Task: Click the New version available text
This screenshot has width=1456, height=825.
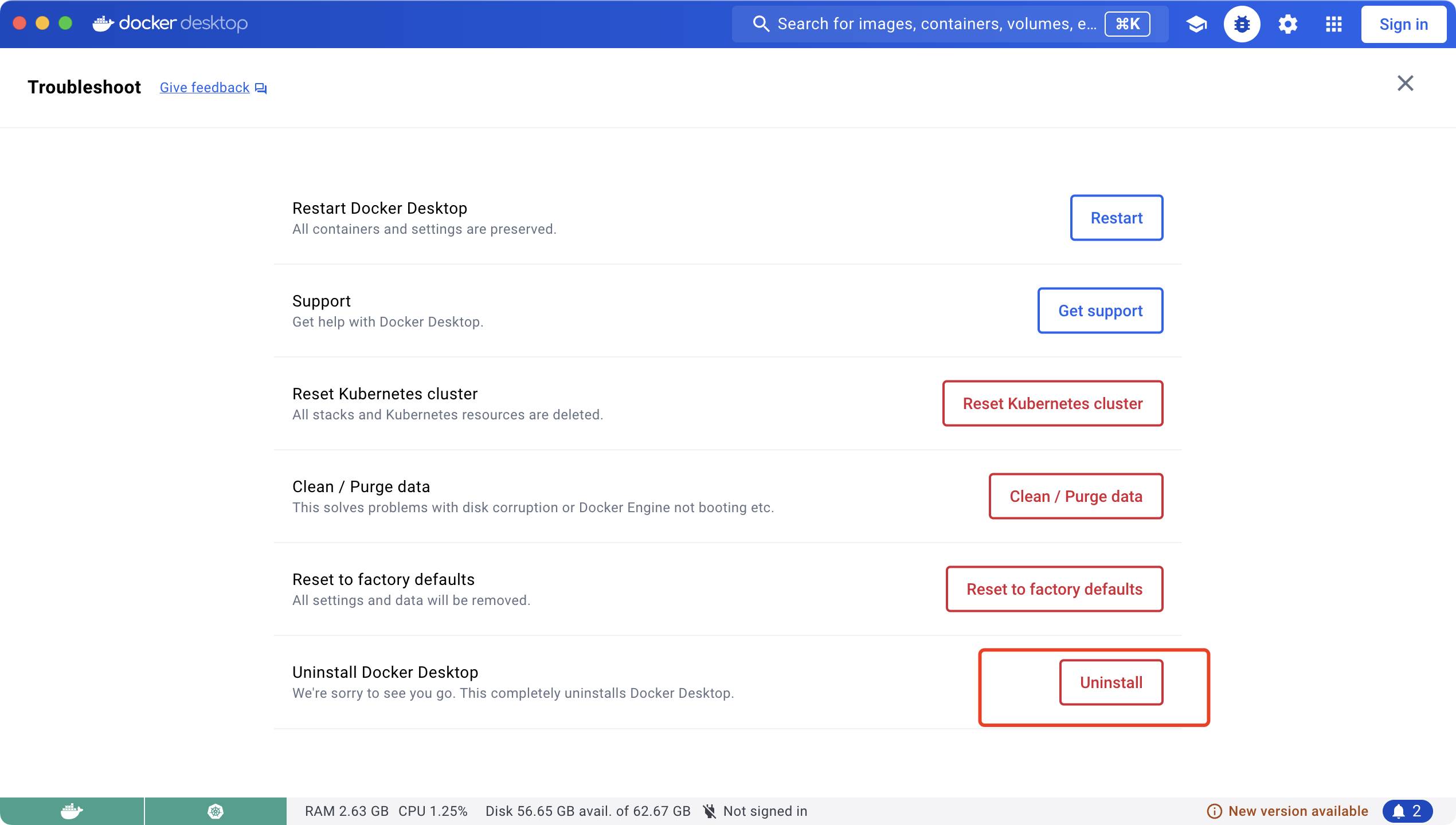Action: click(x=1298, y=811)
